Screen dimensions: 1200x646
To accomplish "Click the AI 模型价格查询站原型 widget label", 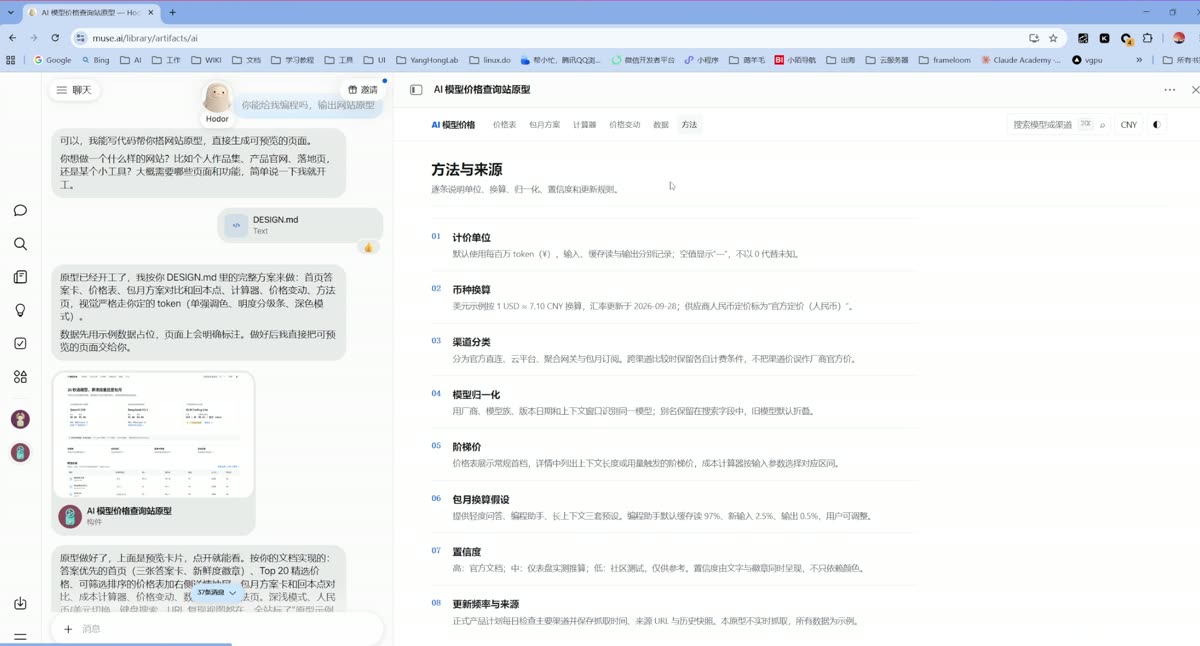I will coord(129,510).
